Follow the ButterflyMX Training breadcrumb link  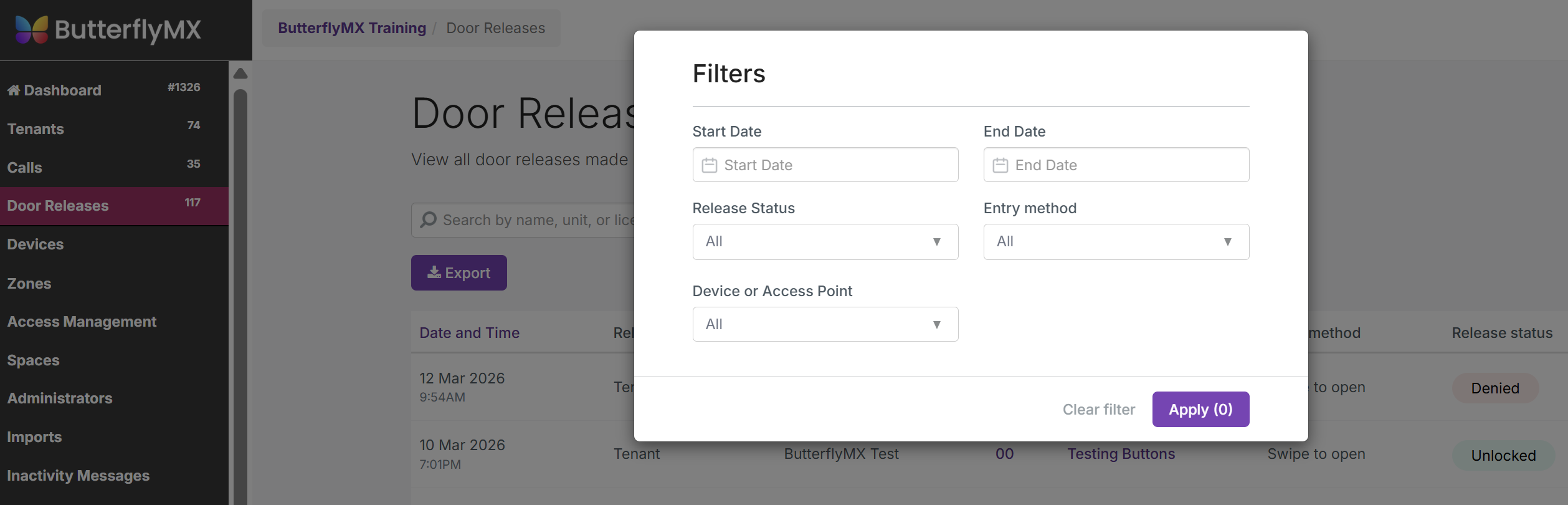point(351,28)
